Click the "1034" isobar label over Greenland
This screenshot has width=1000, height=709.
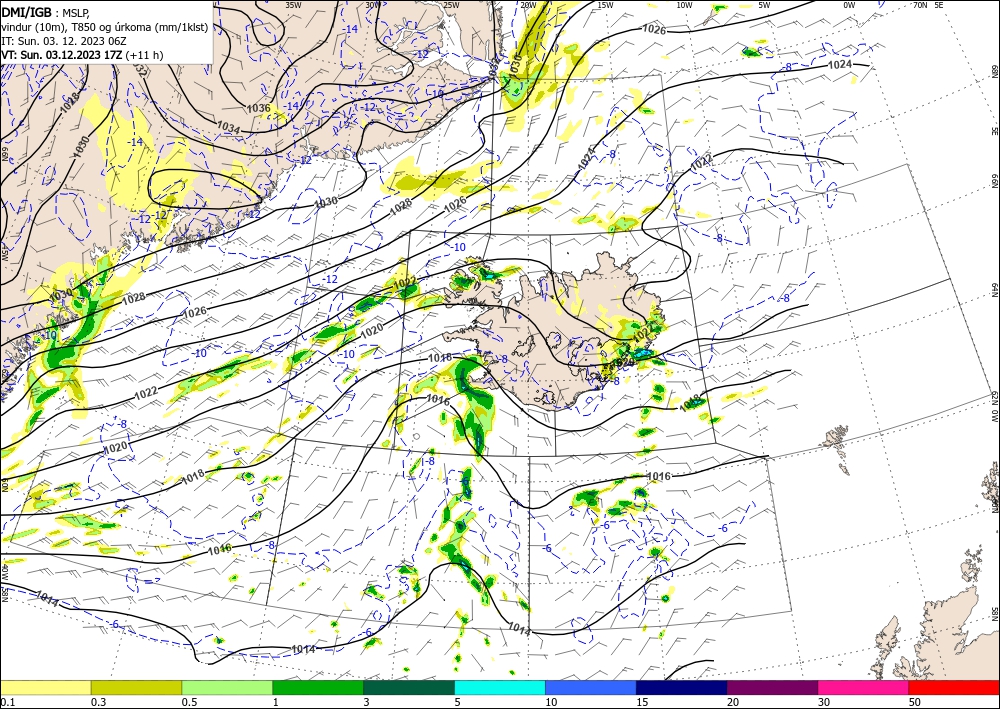pos(228,128)
